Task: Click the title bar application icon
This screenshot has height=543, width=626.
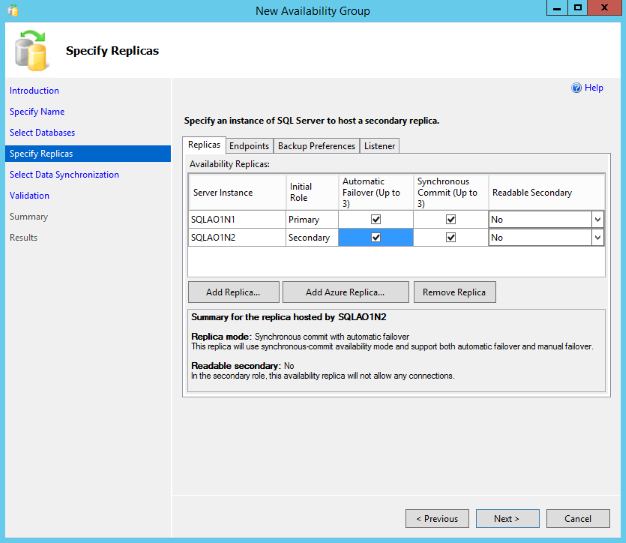Action: click(13, 10)
